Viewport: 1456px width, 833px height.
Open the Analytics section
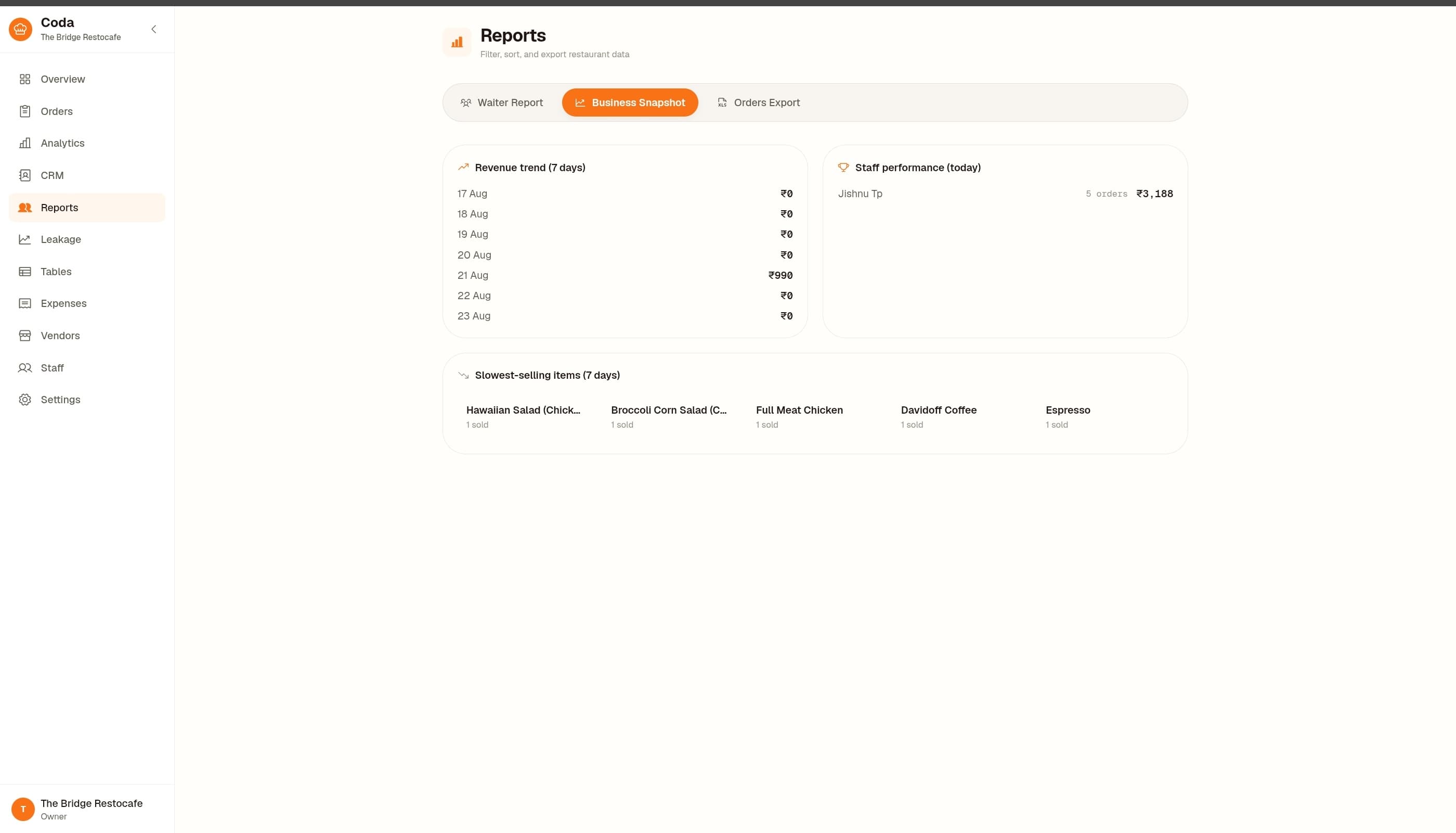pyautogui.click(x=62, y=143)
